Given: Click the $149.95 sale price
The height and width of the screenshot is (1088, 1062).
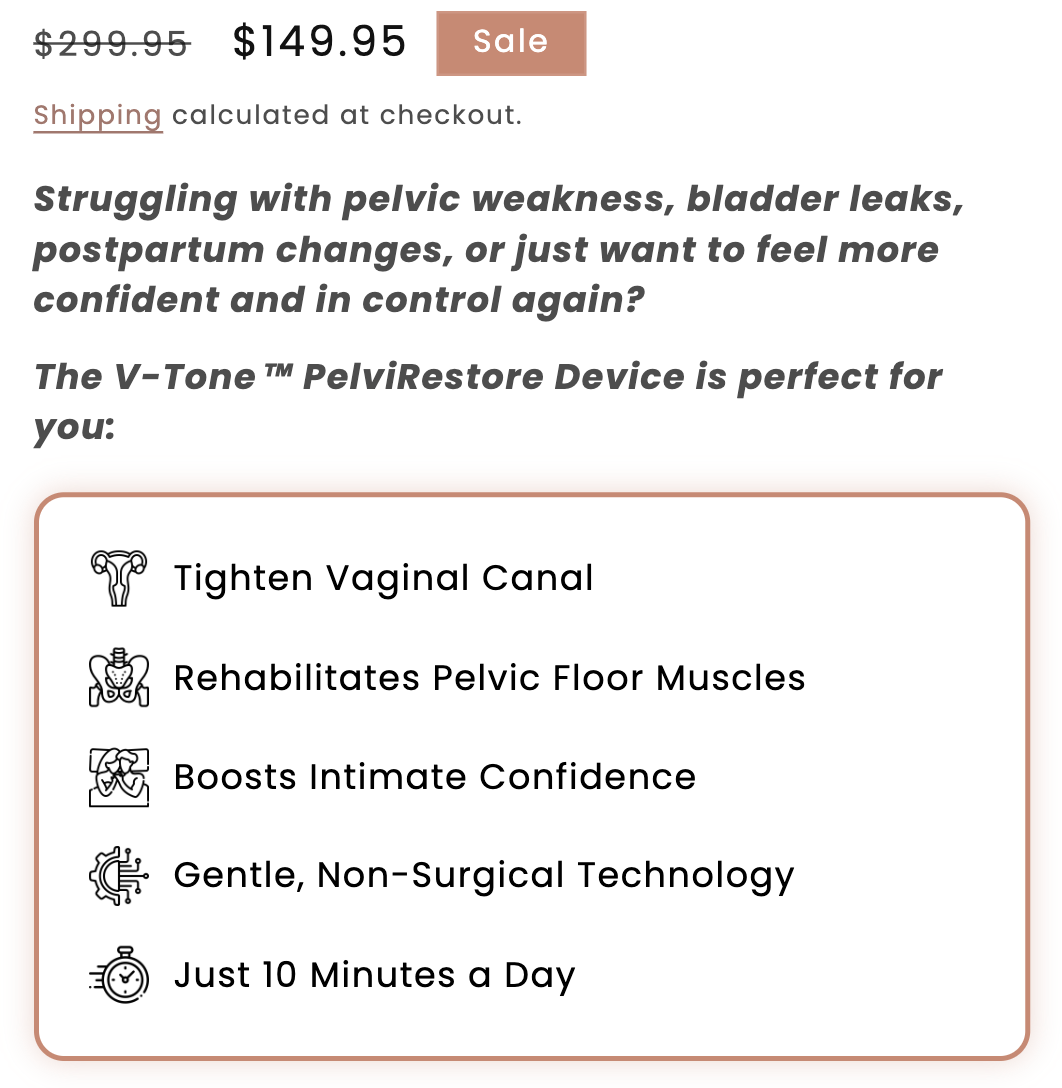Looking at the screenshot, I should coord(320,42).
